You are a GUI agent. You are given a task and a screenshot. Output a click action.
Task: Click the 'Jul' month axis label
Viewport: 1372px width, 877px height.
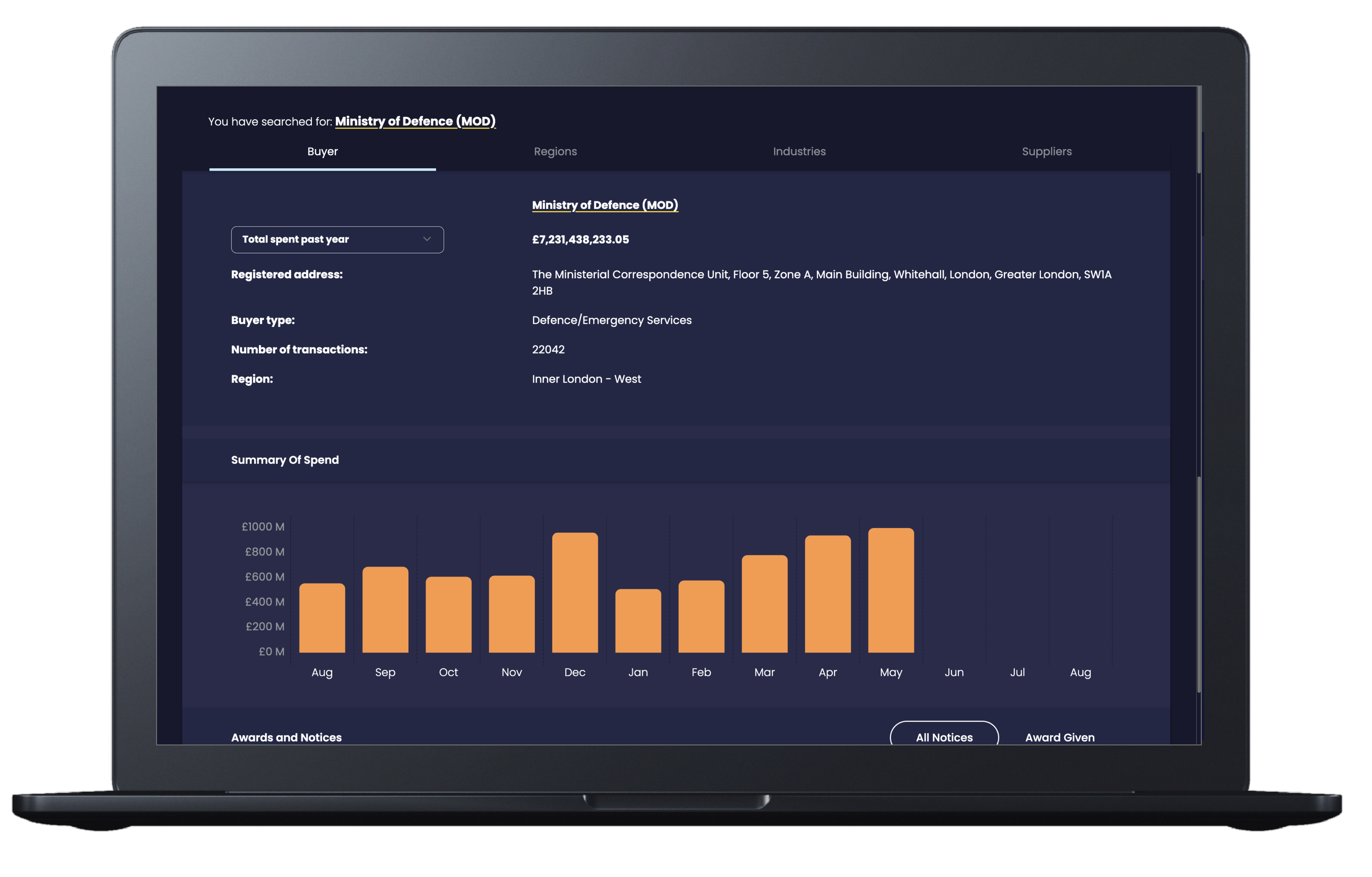[x=1017, y=673]
